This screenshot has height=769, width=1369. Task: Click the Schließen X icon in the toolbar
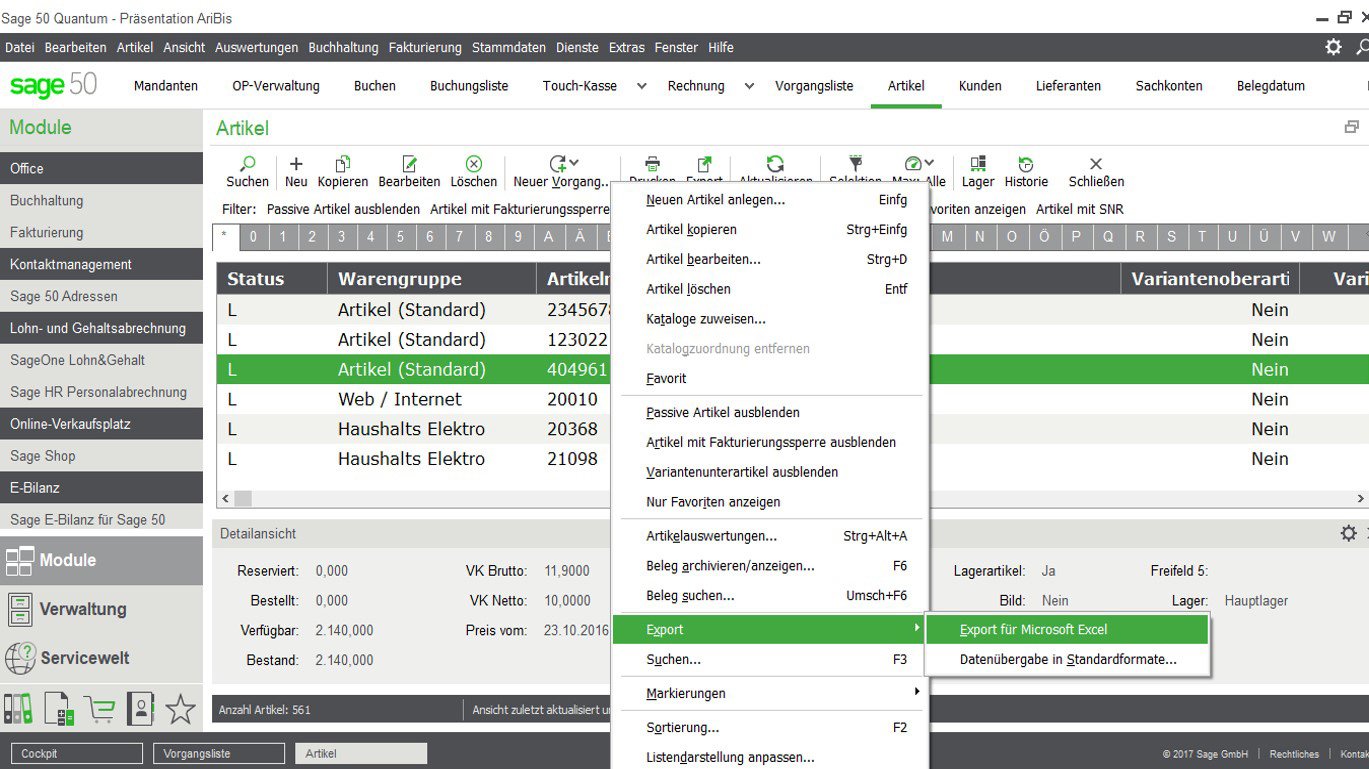[x=1096, y=163]
